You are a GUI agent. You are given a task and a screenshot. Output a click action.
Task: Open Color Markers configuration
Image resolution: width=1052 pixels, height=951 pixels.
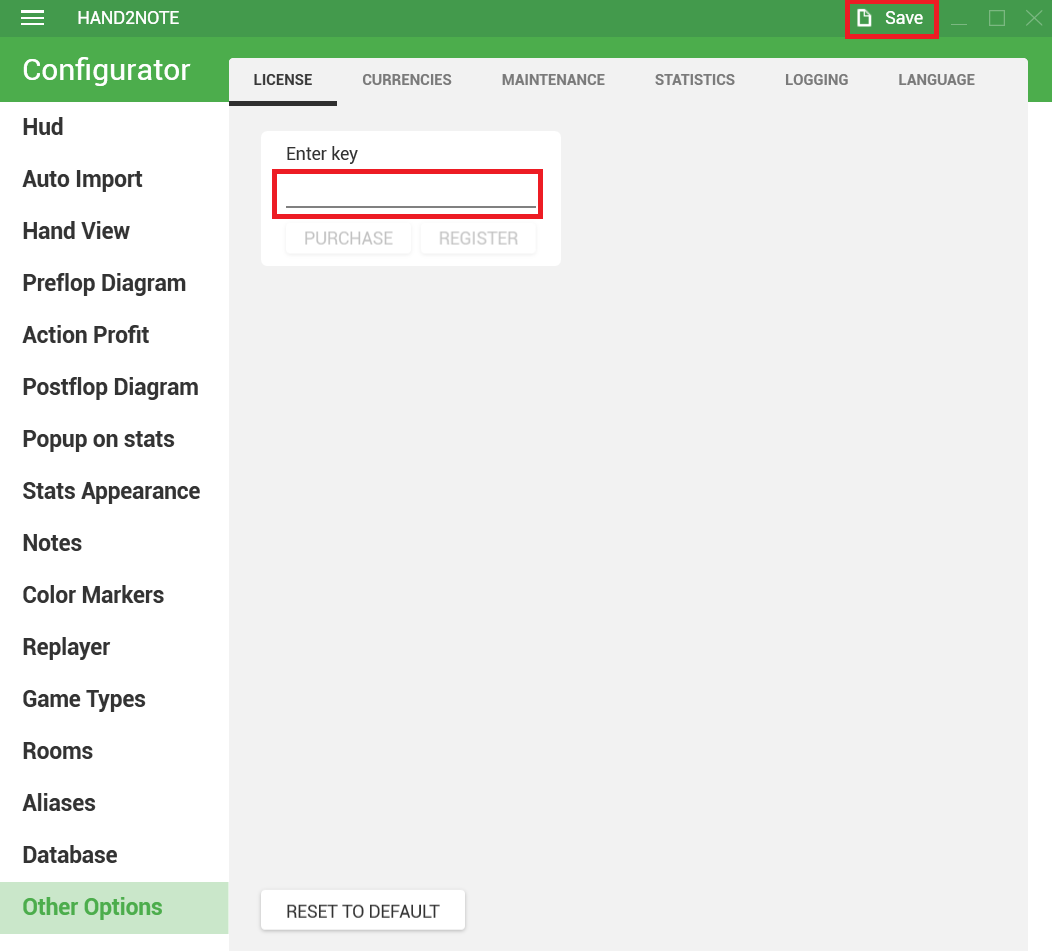[x=93, y=595]
